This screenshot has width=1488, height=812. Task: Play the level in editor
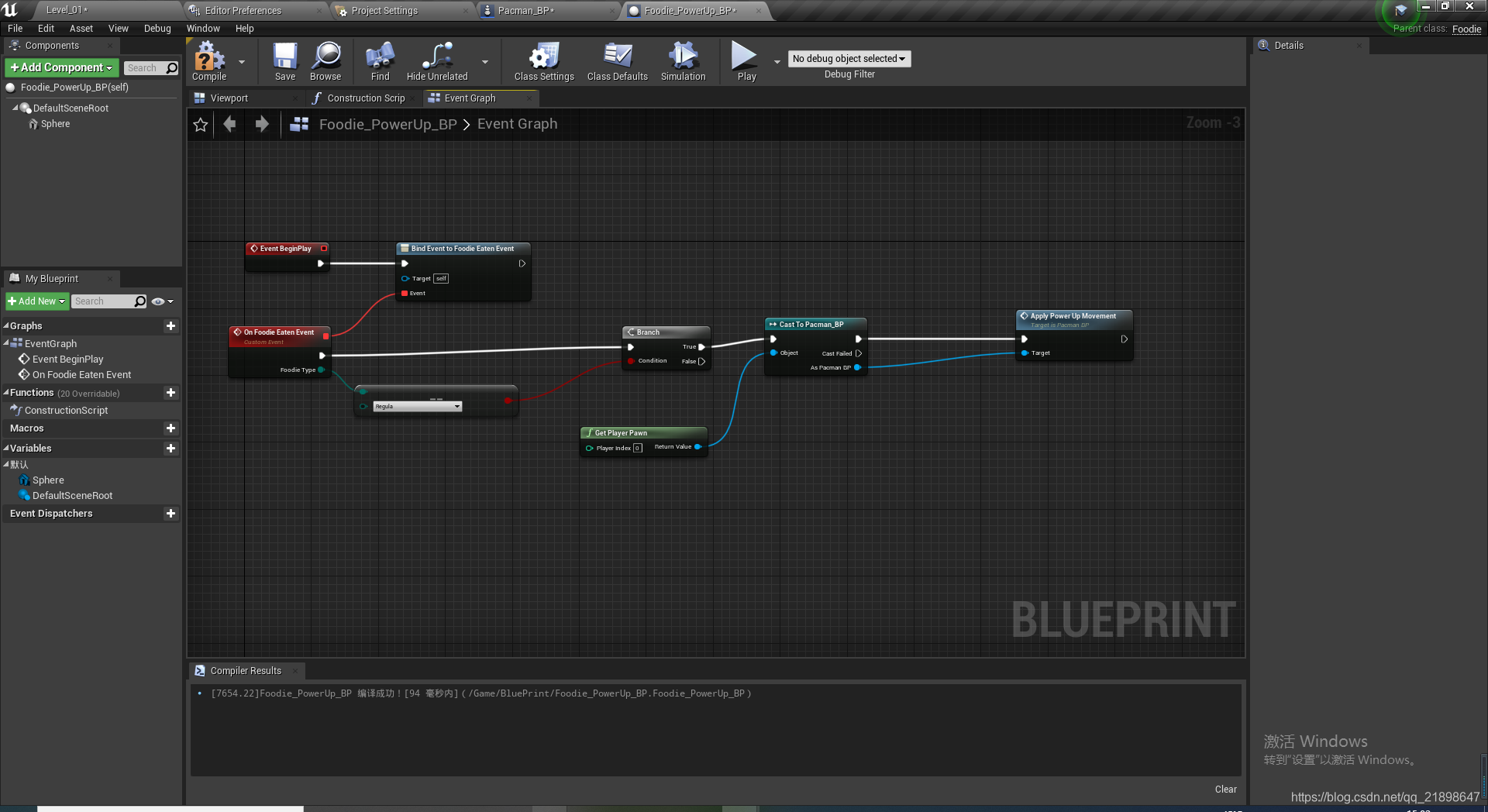pyautogui.click(x=746, y=61)
